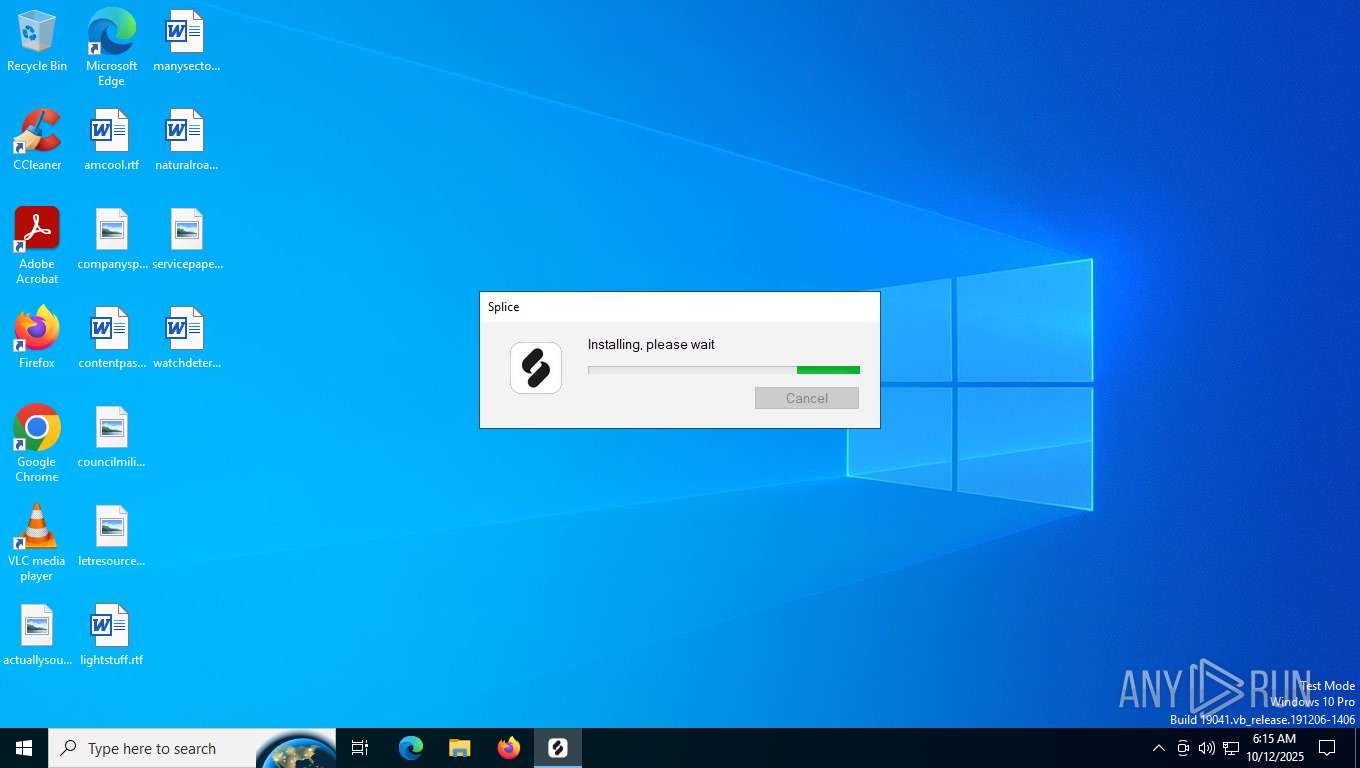Open the network status tray icon
This screenshot has height=768, width=1360.
point(1231,748)
